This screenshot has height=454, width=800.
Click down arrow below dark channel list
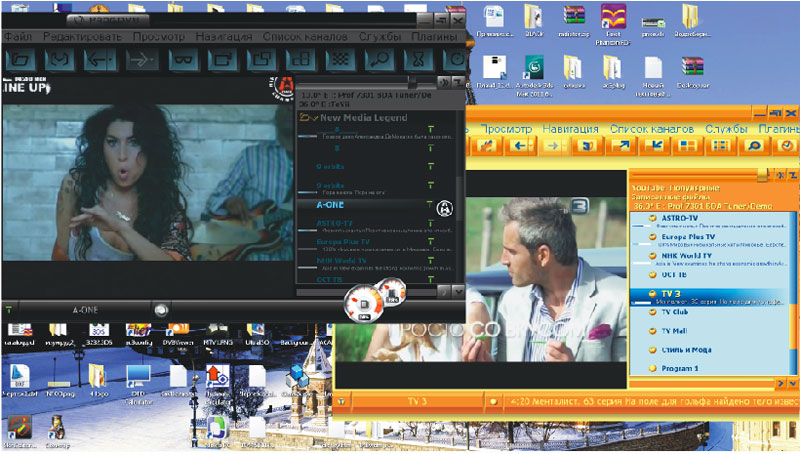[459, 291]
